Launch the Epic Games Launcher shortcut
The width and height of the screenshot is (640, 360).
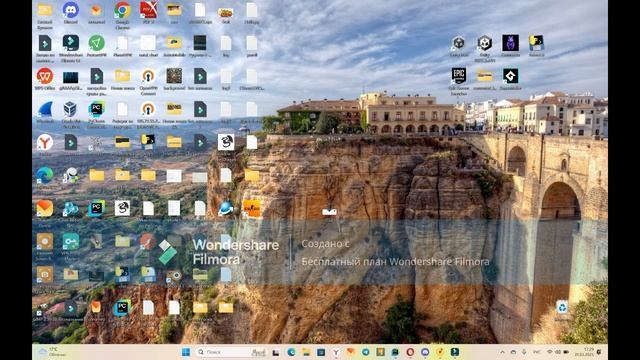click(x=459, y=76)
